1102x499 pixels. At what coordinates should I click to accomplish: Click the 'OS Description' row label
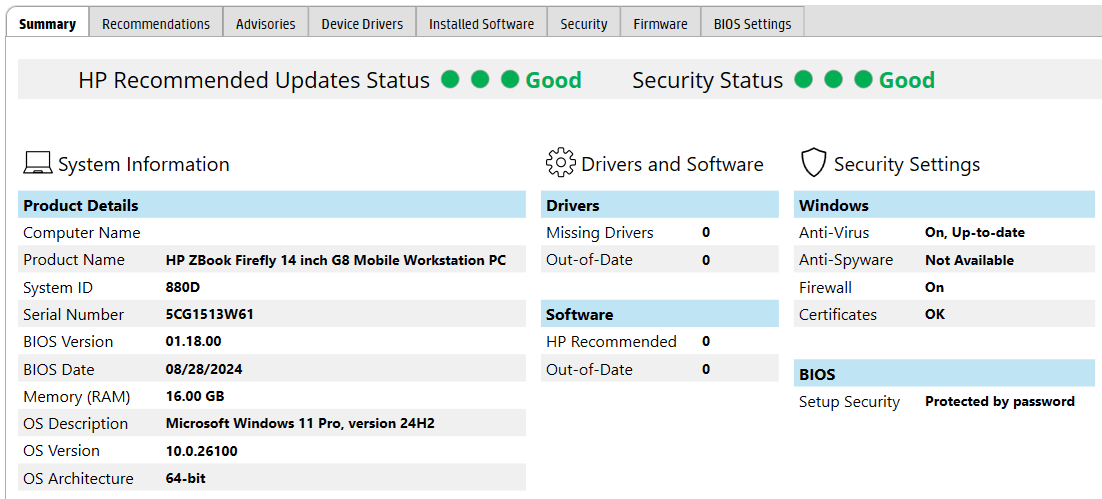pos(75,424)
